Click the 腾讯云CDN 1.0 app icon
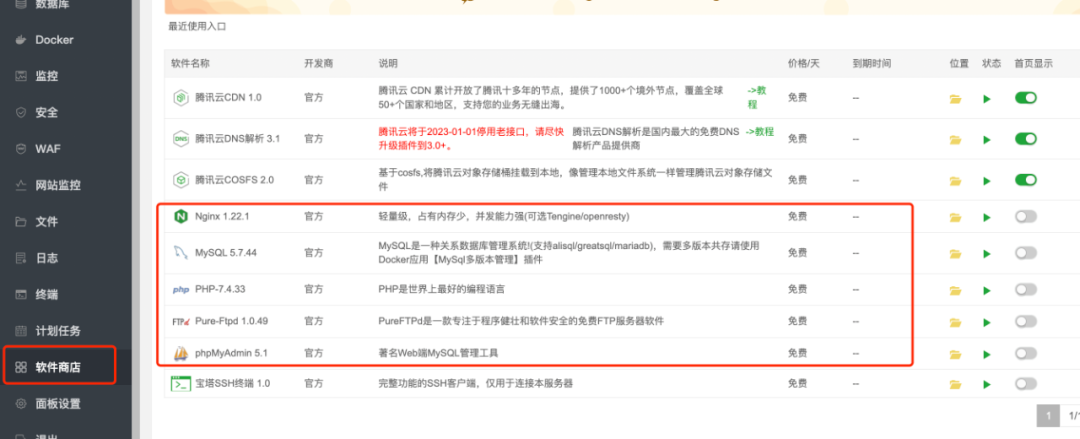 [x=180, y=98]
